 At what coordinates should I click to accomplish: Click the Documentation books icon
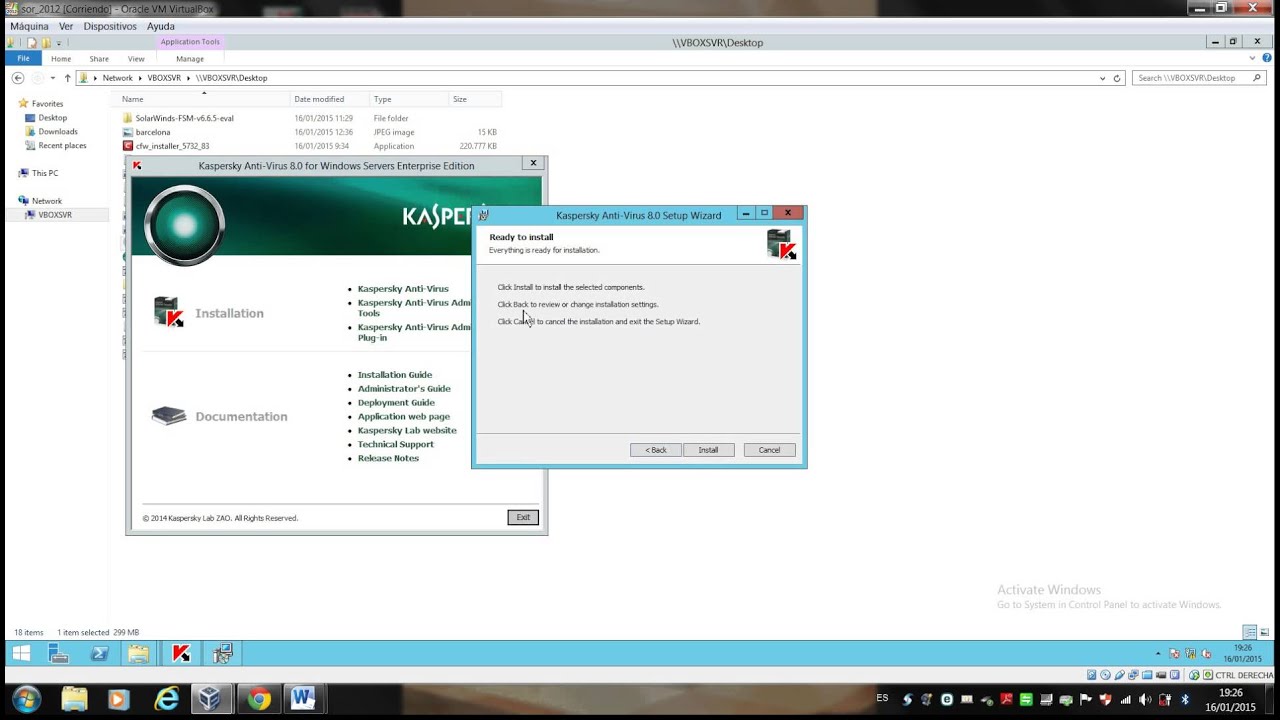pyautogui.click(x=169, y=416)
